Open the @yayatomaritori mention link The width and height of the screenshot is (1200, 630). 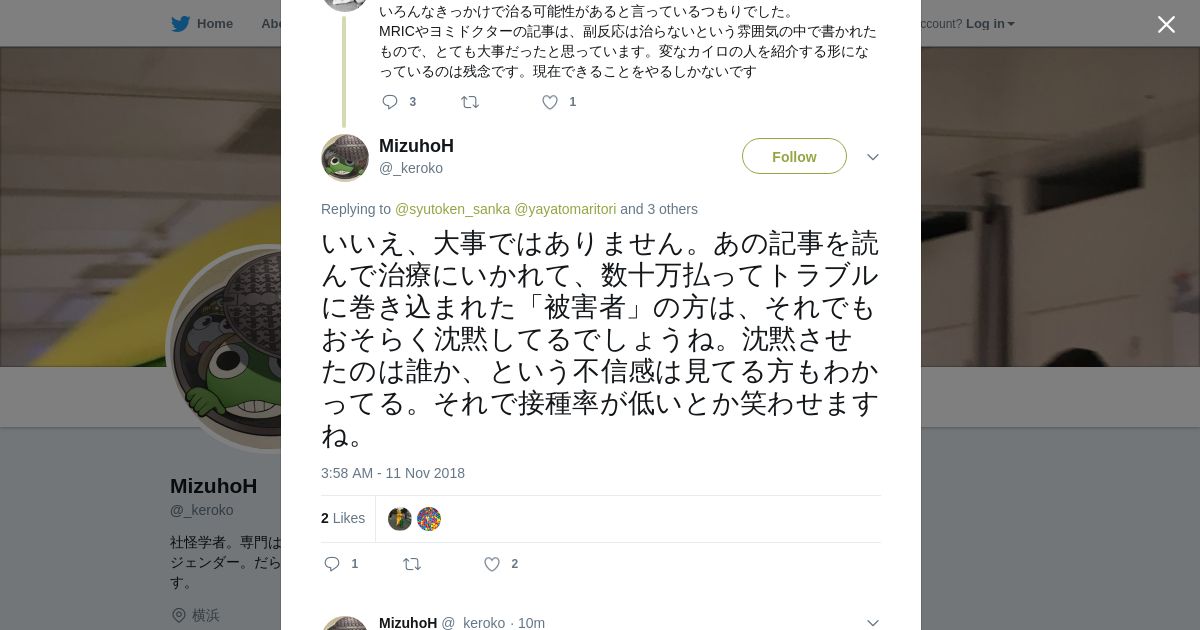[x=565, y=209]
